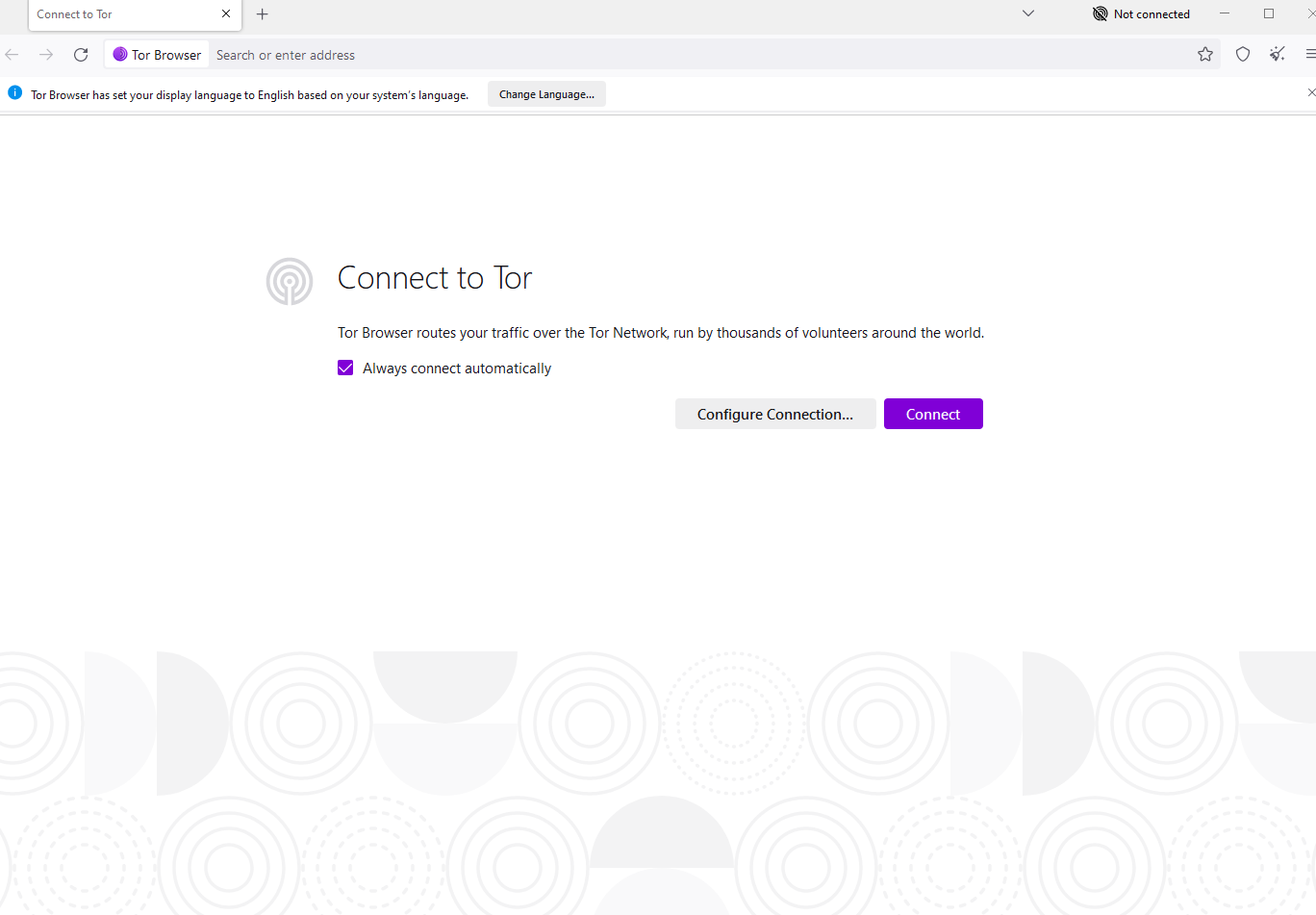This screenshot has width=1316, height=915.
Task: Click the forward navigation arrow
Action: [x=46, y=55]
